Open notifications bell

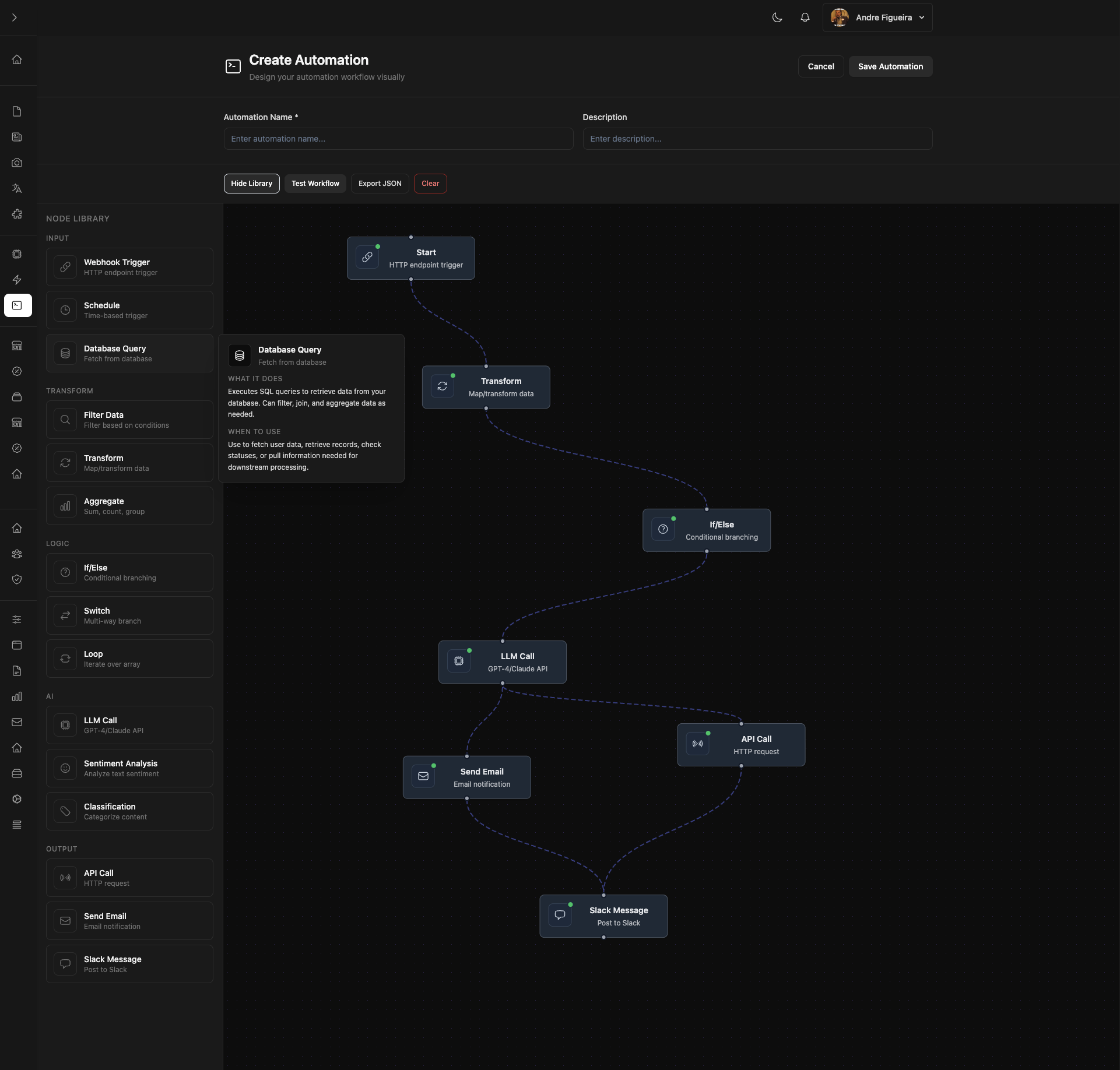click(x=805, y=17)
